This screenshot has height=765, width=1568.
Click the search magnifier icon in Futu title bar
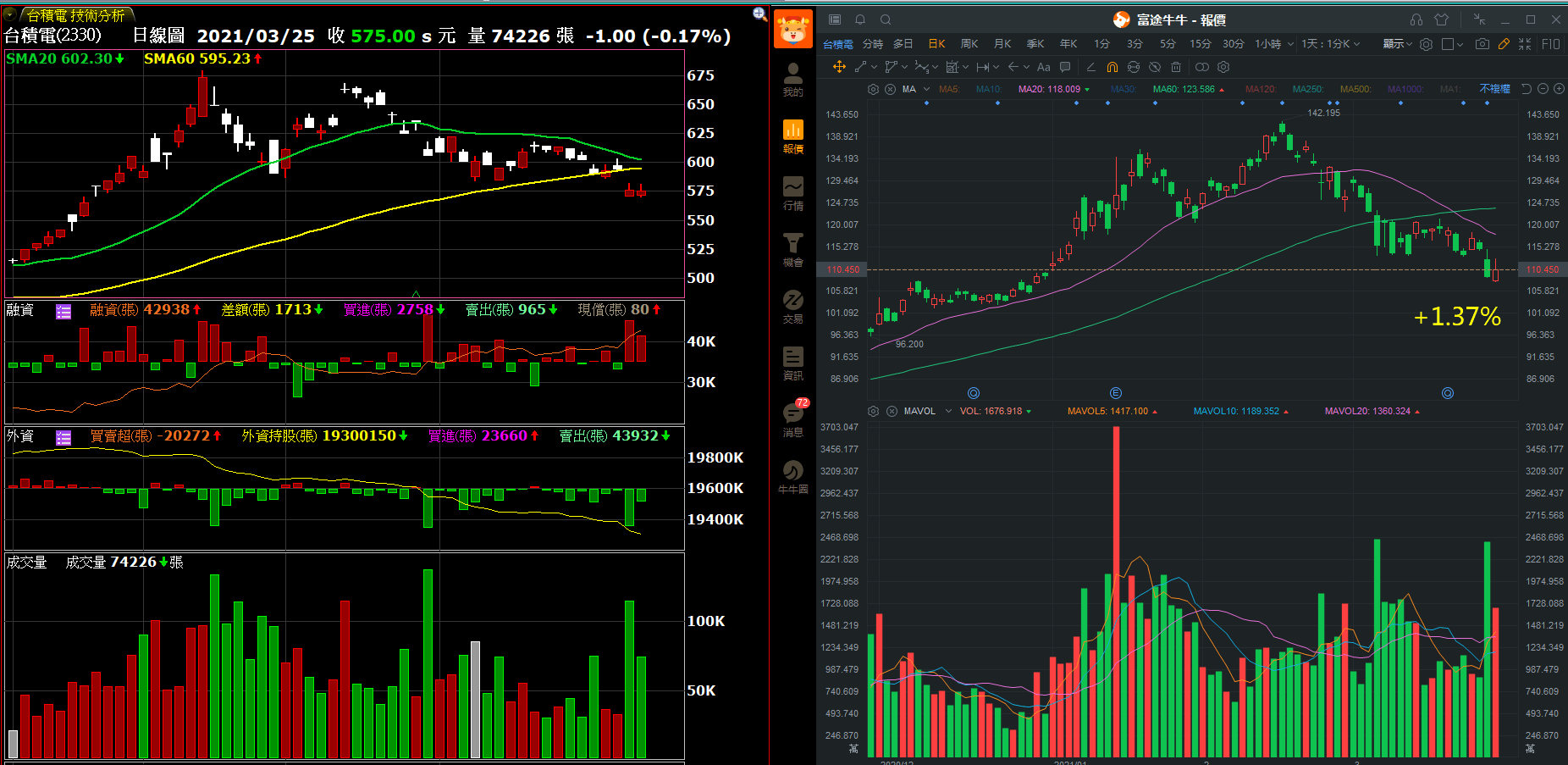886,19
